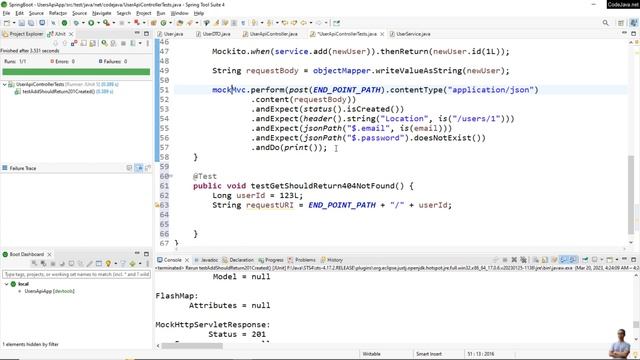Open the Search magnifier at toolbar right
Screen dimensions: 640x360
606,23
